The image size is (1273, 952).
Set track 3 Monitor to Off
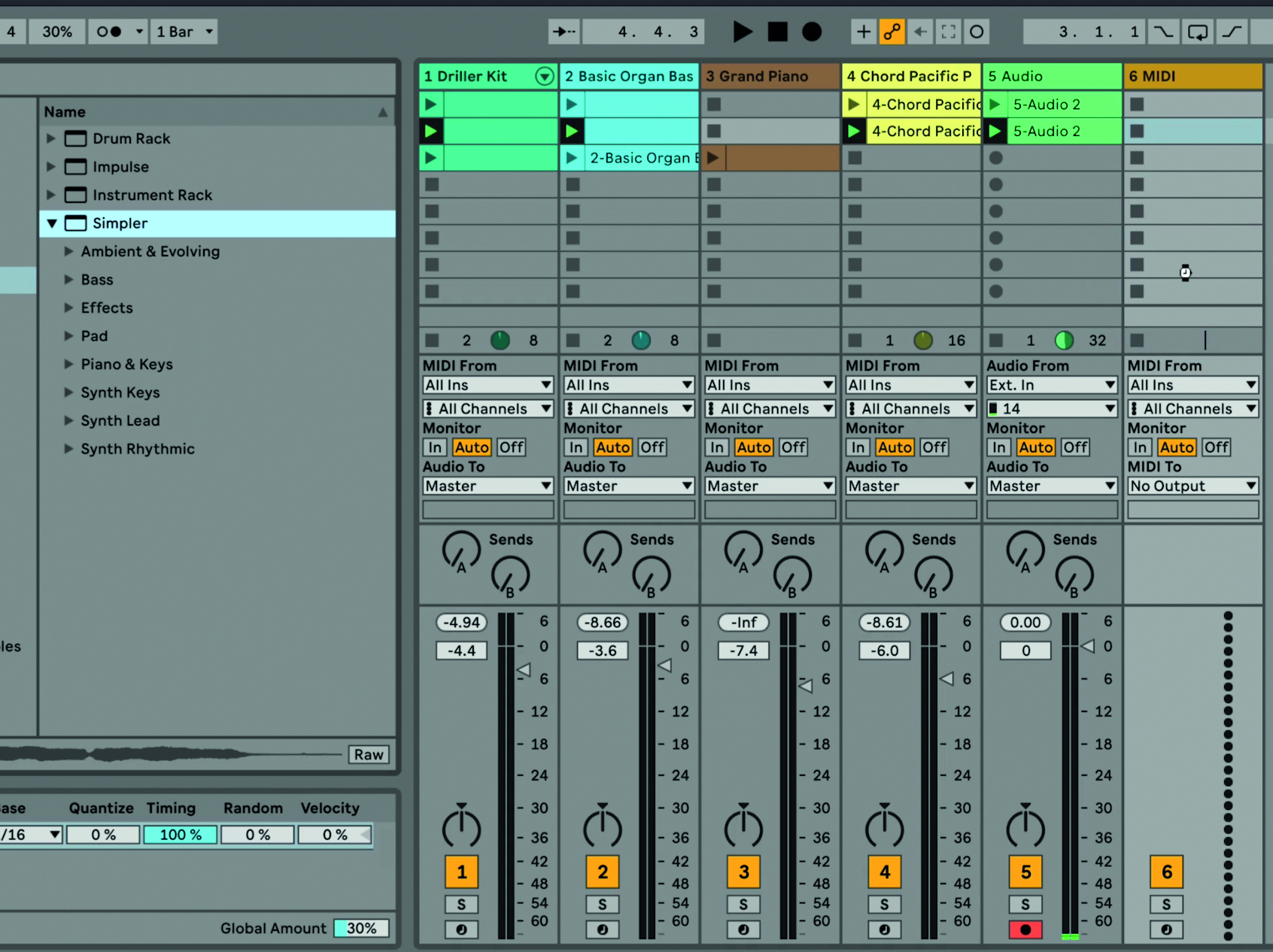[x=793, y=447]
